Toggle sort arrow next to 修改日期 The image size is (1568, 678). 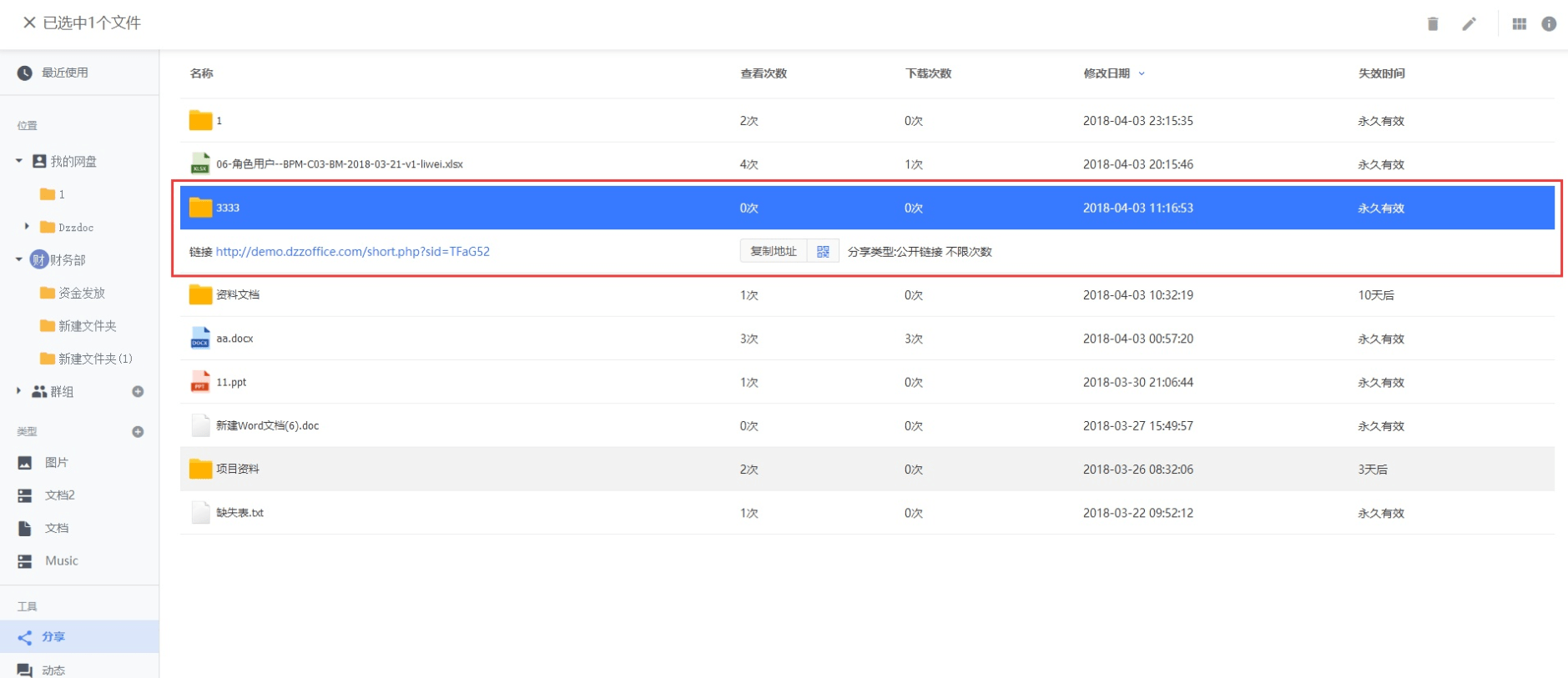point(1142,73)
